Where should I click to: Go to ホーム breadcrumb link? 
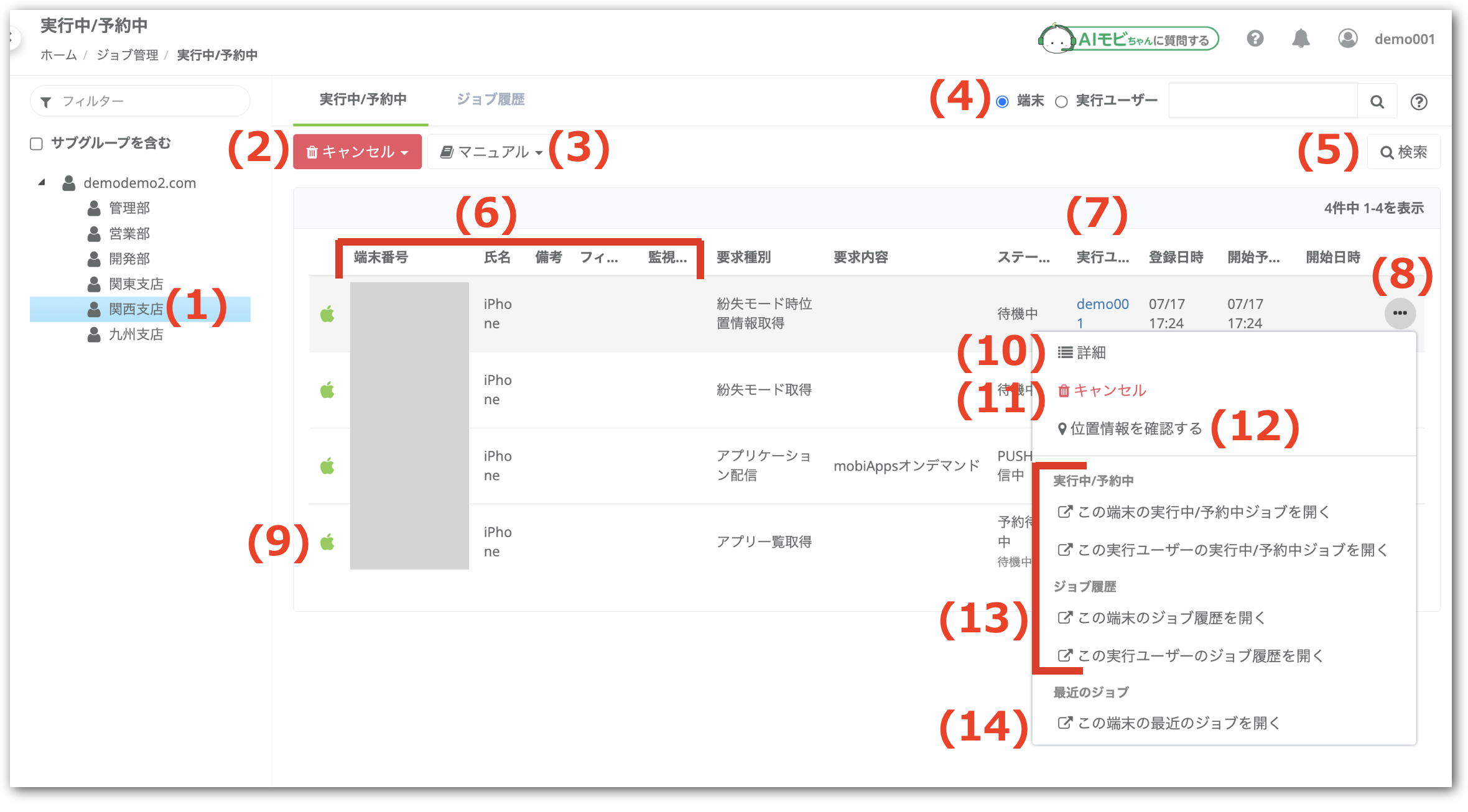(x=58, y=55)
